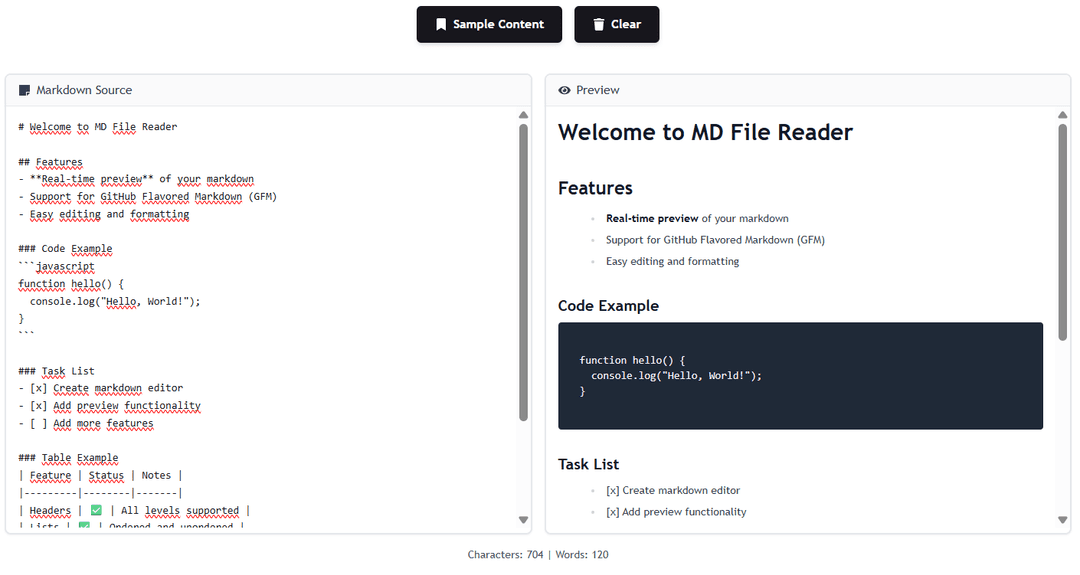Screen dimensions: 1080x575
Task: Click the green checkmark in the Headers table row
Action: tap(96, 510)
